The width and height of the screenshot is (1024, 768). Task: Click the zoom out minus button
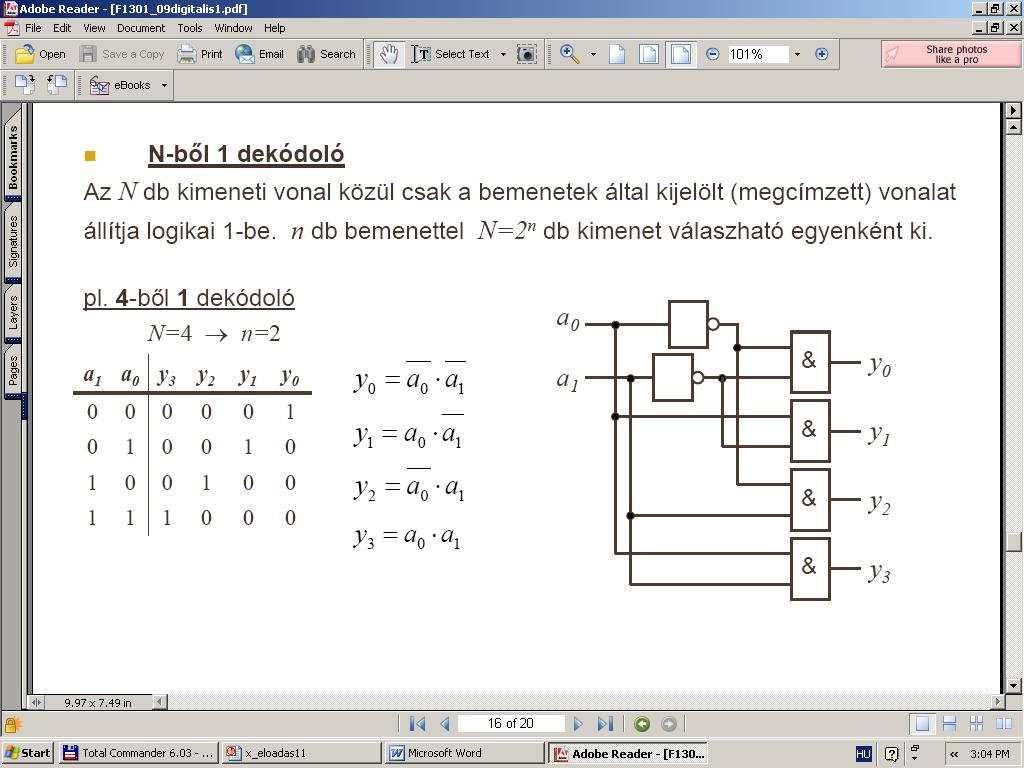coord(712,54)
